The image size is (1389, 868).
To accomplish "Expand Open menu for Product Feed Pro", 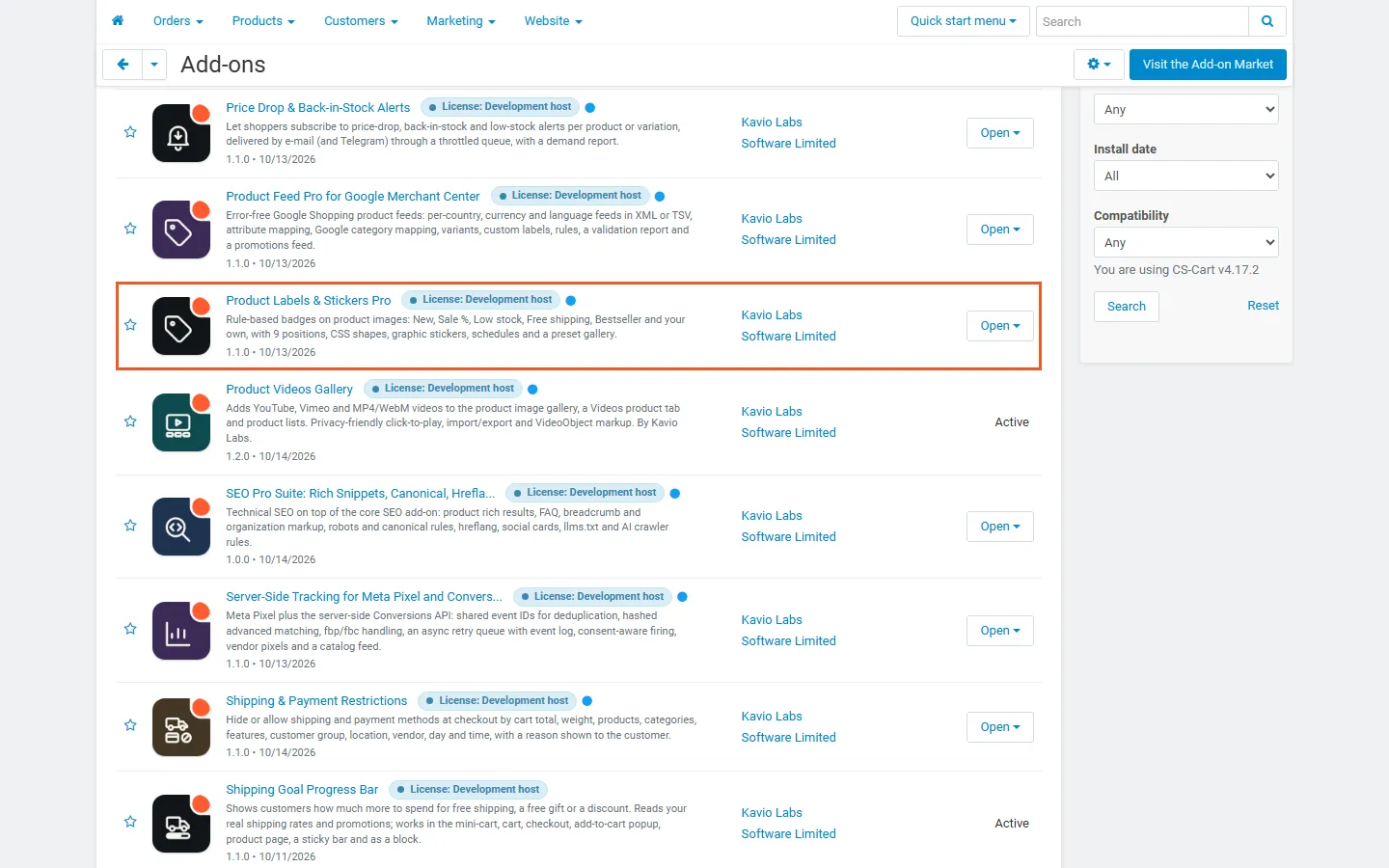I will [x=1000, y=230].
